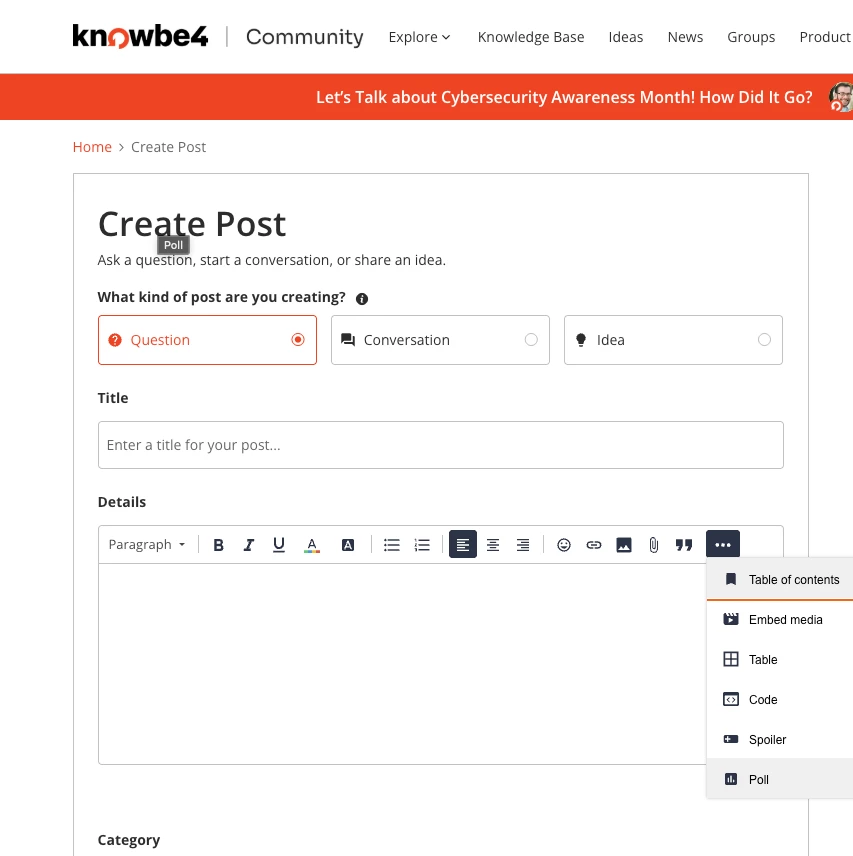Toggle italic formatting in editor toolbar
Viewport: 853px width, 856px height.
(249, 545)
